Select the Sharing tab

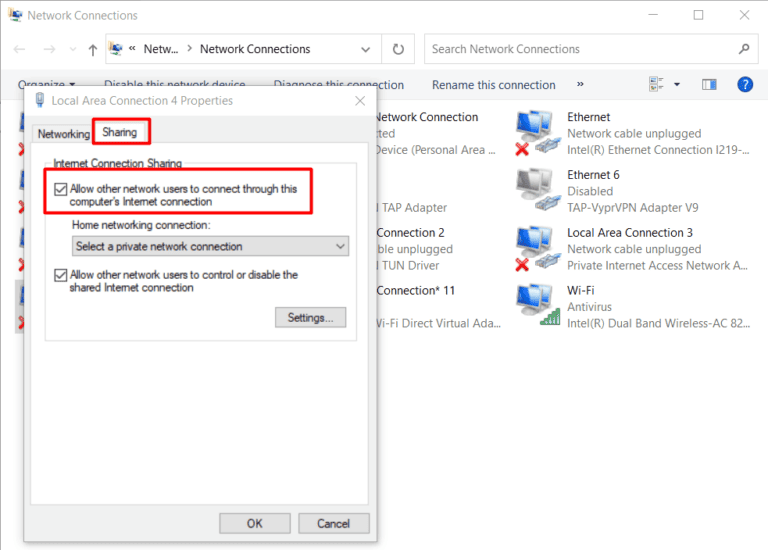point(120,132)
